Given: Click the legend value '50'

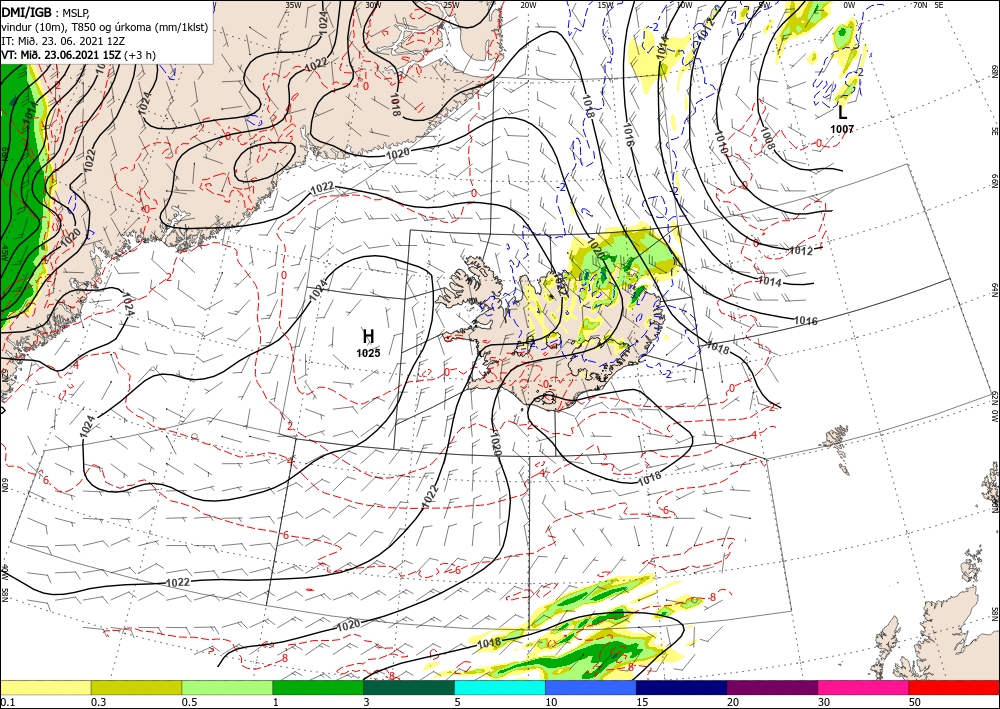Looking at the screenshot, I should (915, 701).
